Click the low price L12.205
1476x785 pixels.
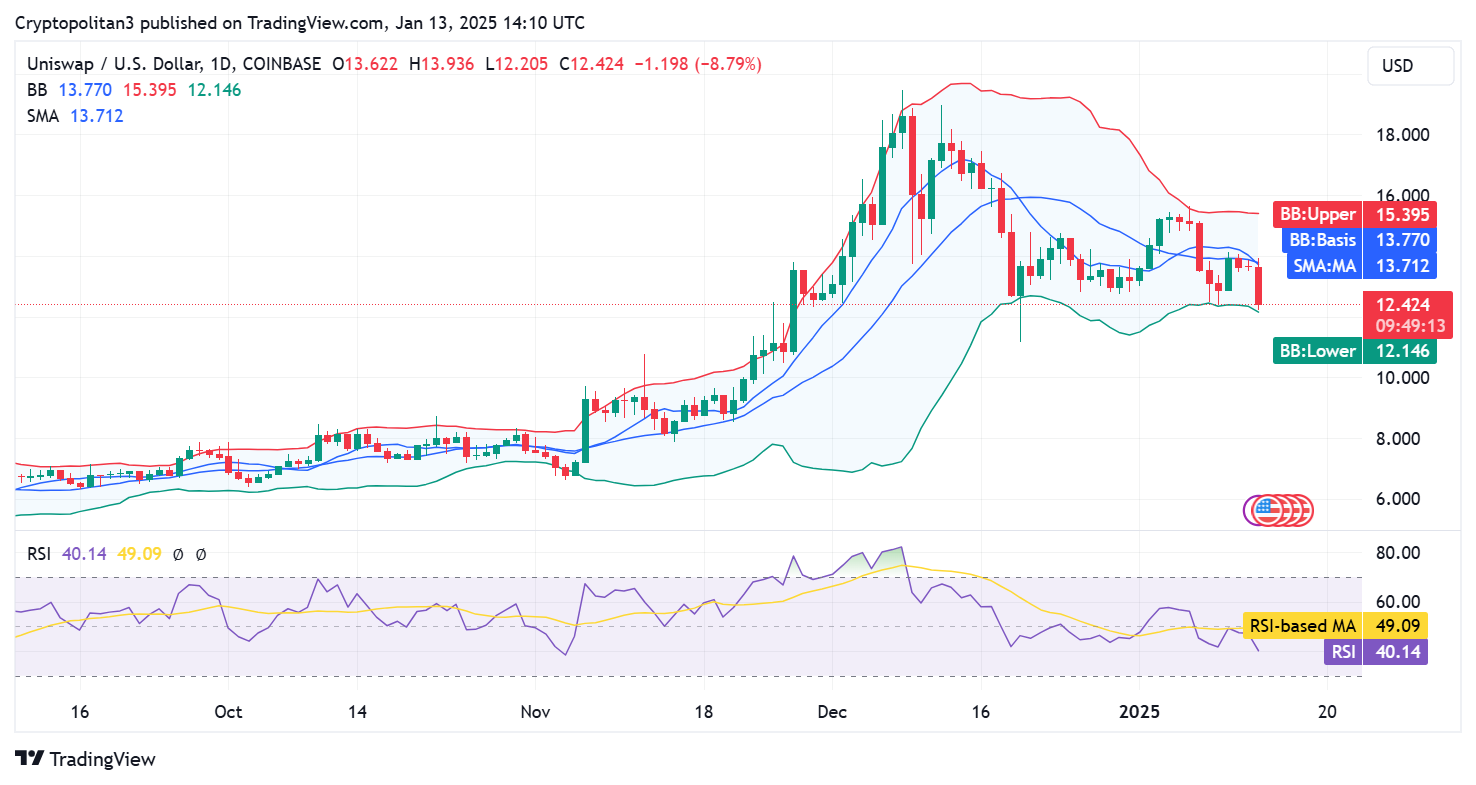click(x=516, y=64)
